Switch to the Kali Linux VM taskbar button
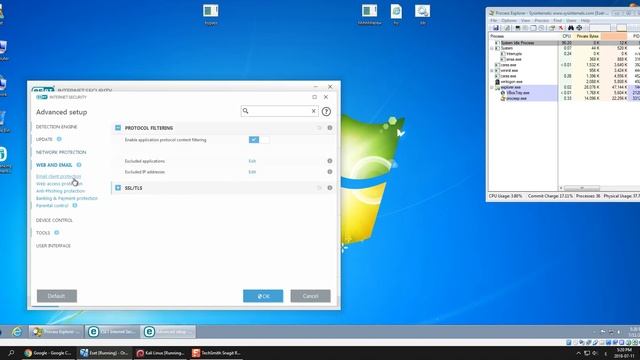 coord(160,353)
